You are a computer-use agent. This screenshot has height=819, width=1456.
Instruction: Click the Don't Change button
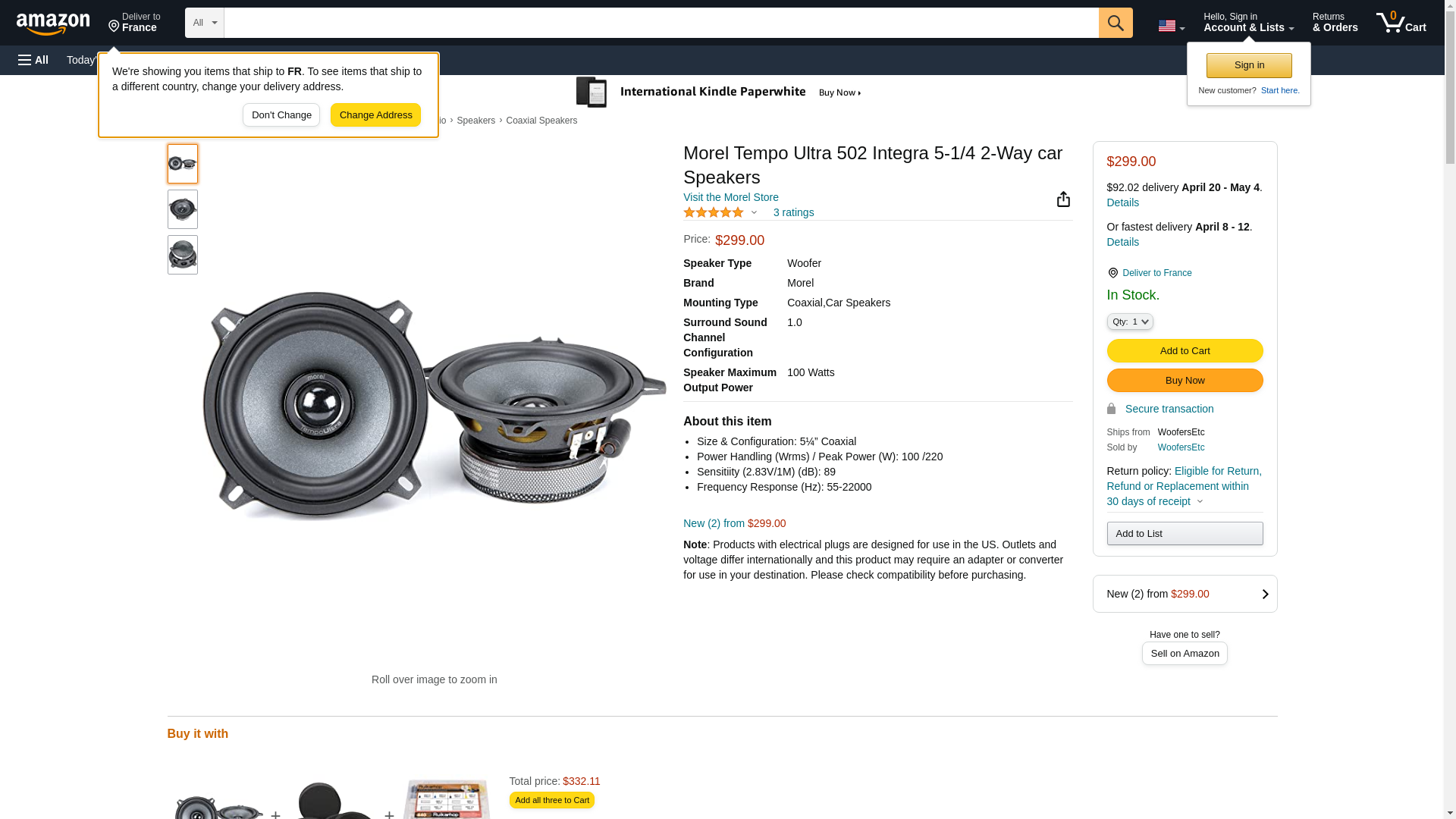coord(281,115)
